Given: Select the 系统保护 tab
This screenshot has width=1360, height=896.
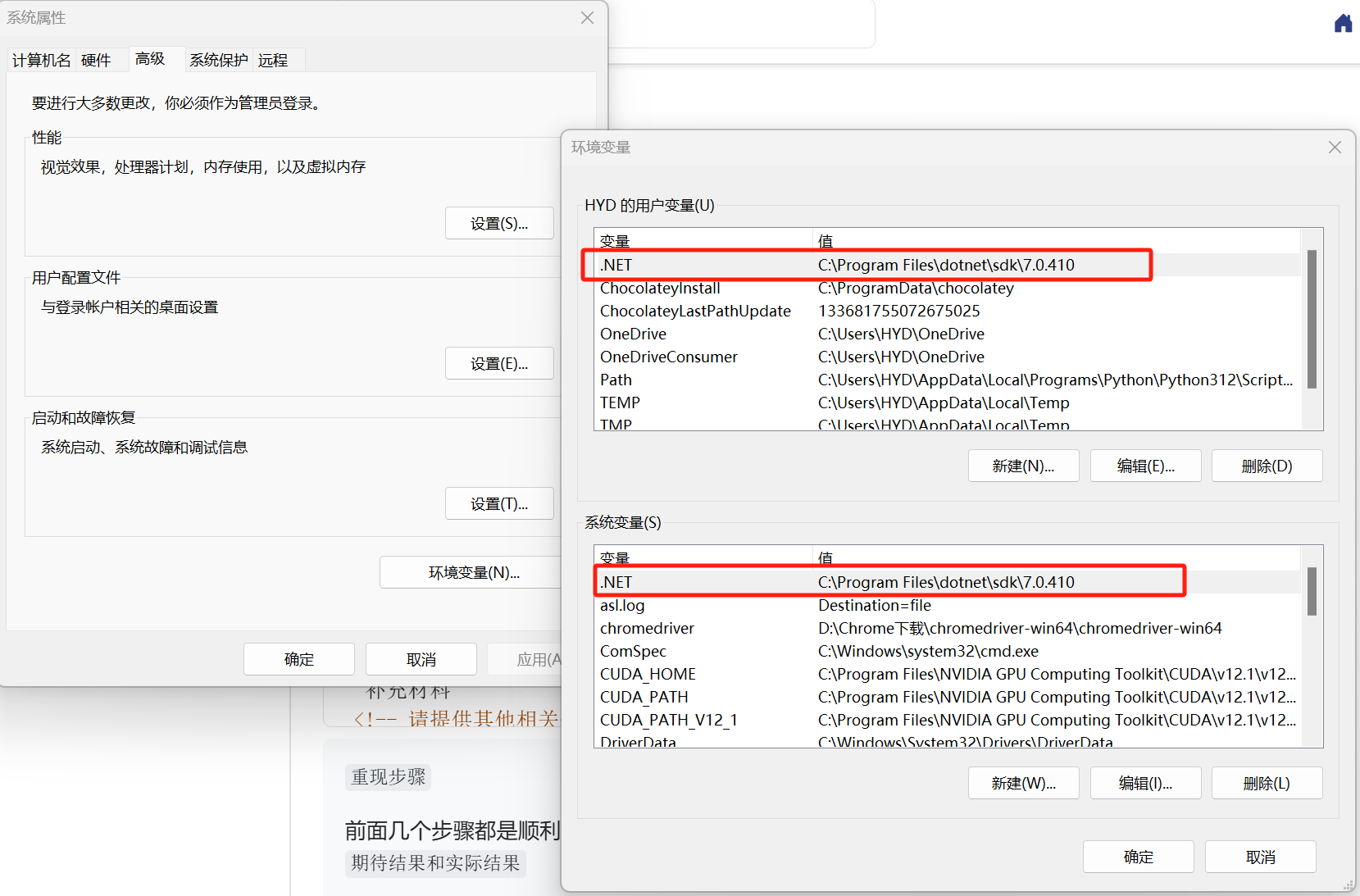Looking at the screenshot, I should click(x=218, y=61).
